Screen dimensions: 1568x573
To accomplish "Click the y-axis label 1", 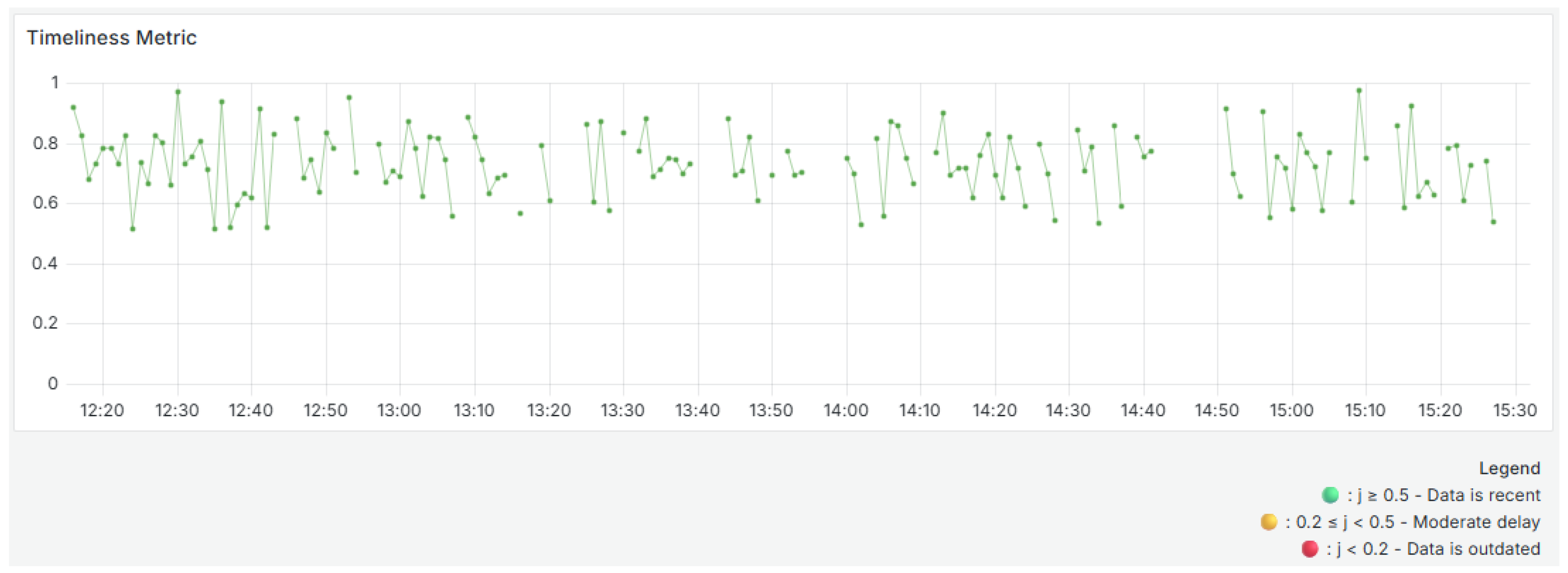I will click(x=55, y=83).
